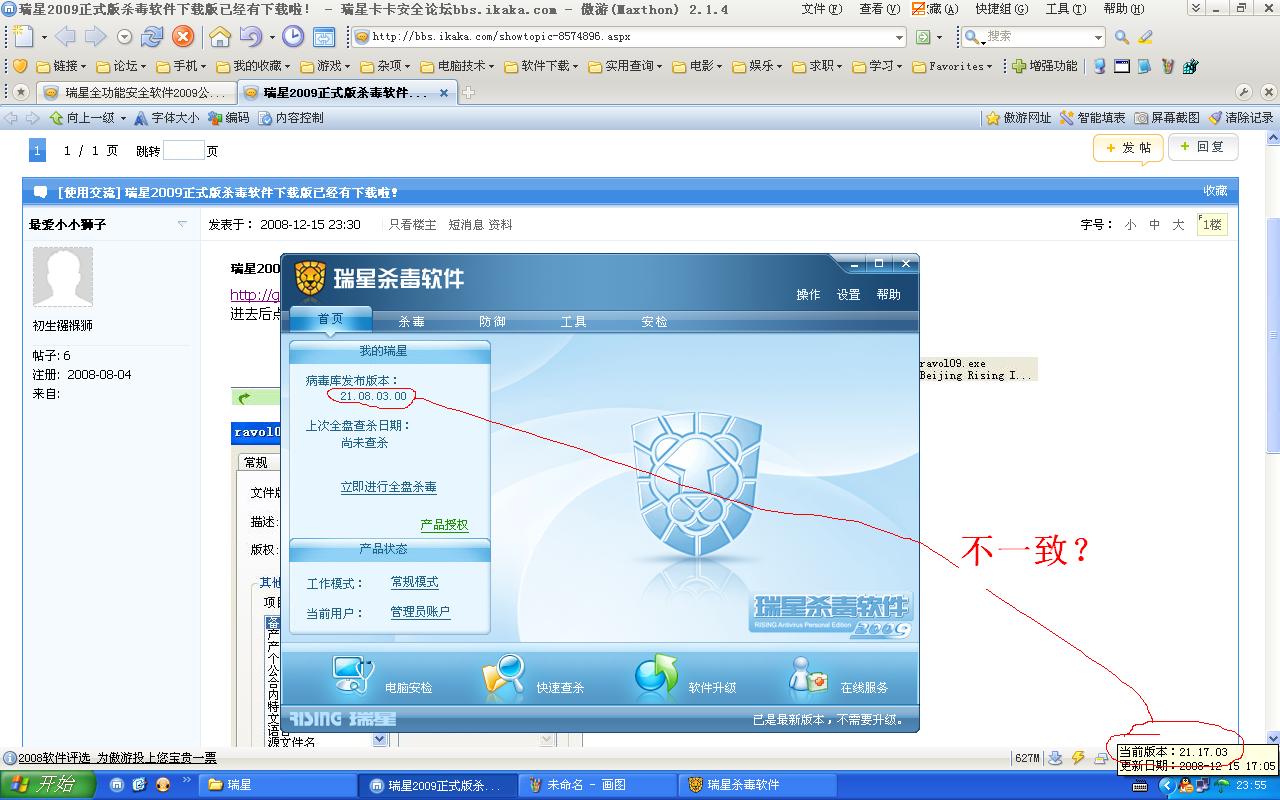Refresh the current web page
Viewport: 1280px width, 800px height.
[x=152, y=37]
